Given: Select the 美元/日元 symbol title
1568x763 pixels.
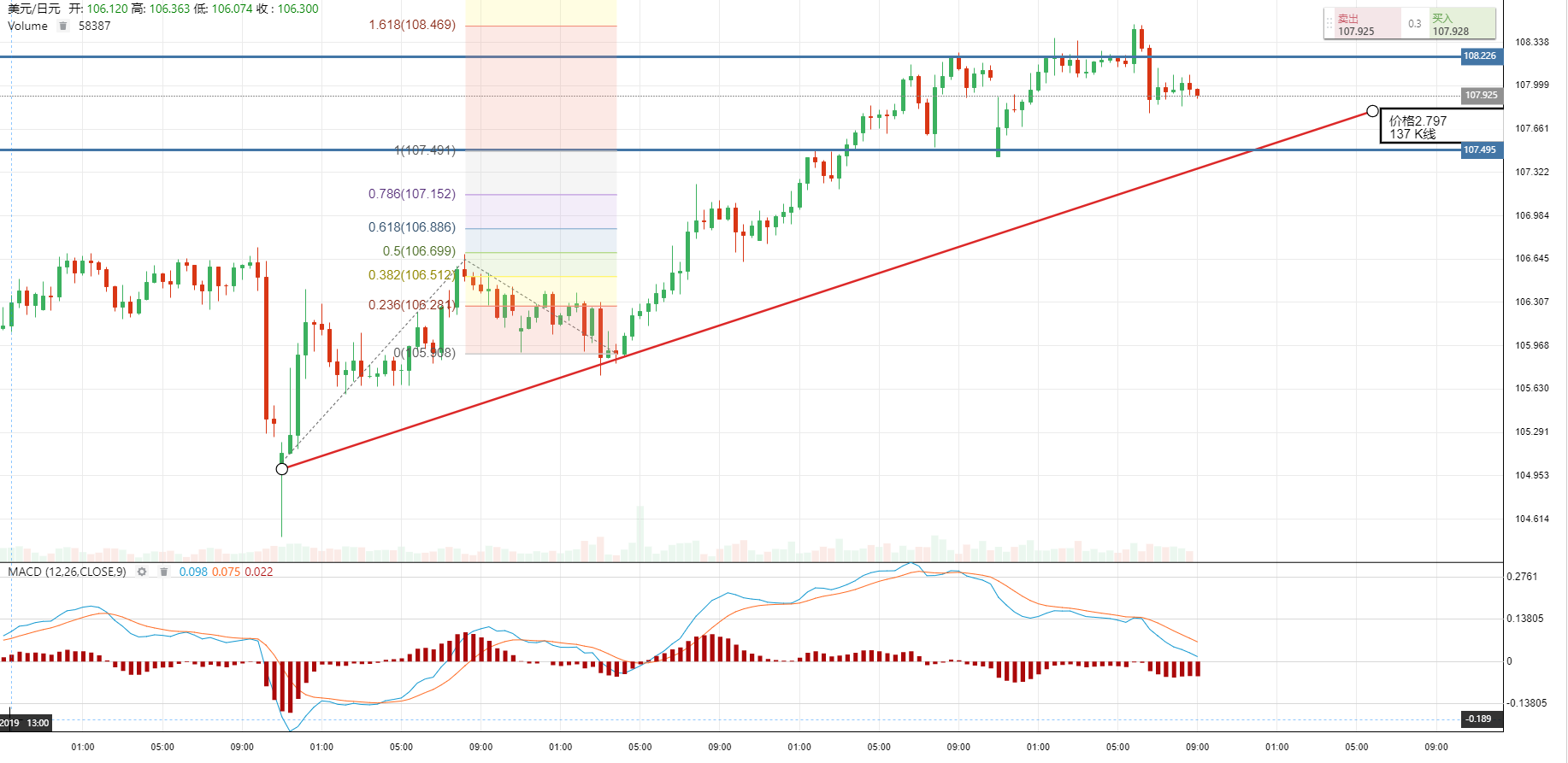Looking at the screenshot, I should pyautogui.click(x=34, y=9).
